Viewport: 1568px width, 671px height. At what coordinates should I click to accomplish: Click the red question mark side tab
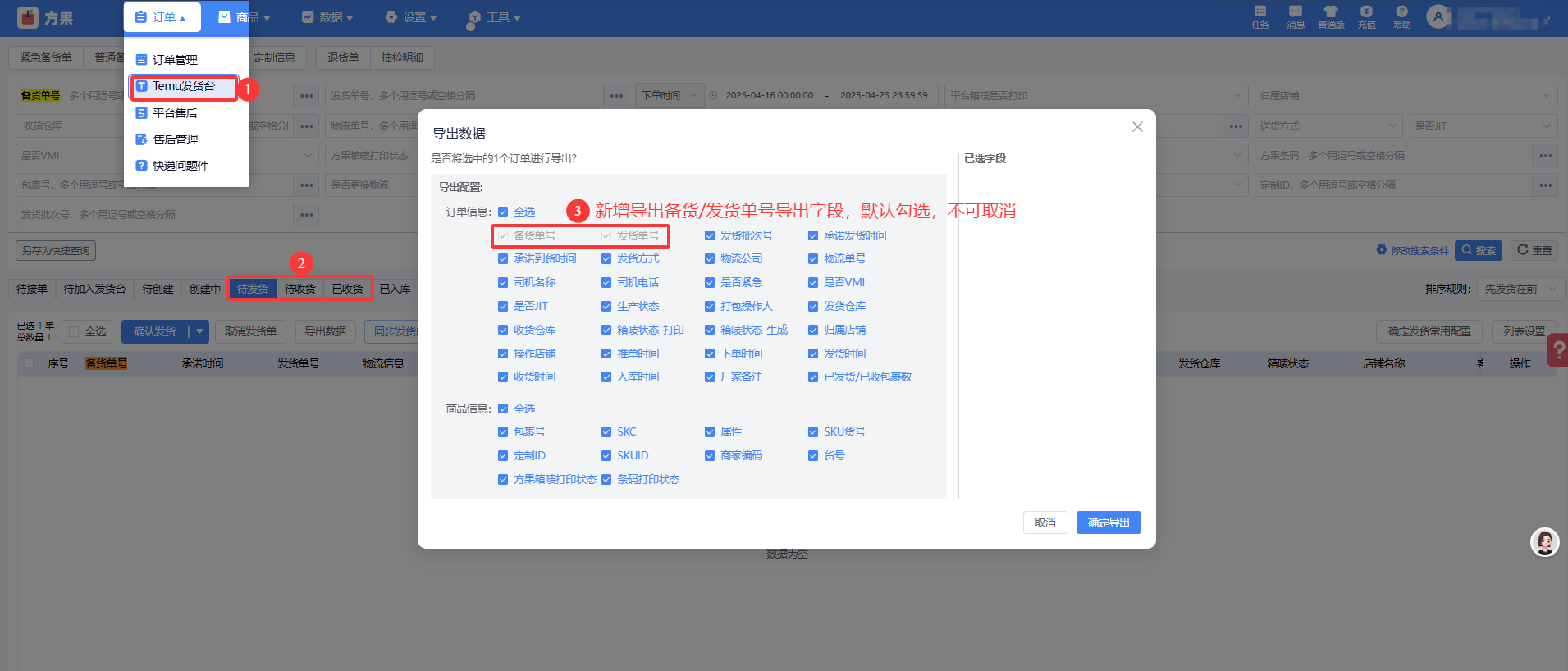(x=1557, y=350)
